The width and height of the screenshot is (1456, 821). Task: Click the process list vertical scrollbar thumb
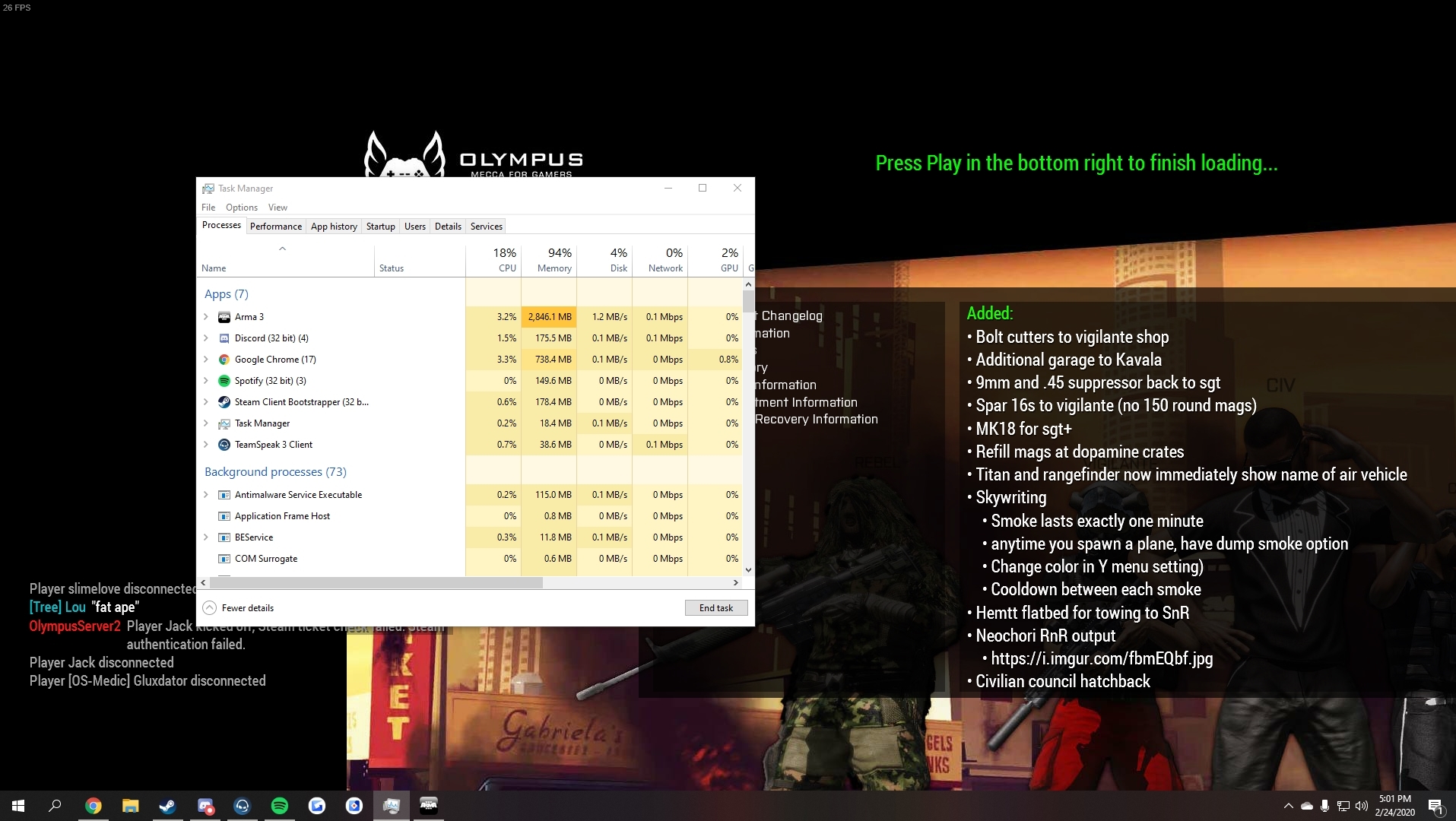749,302
